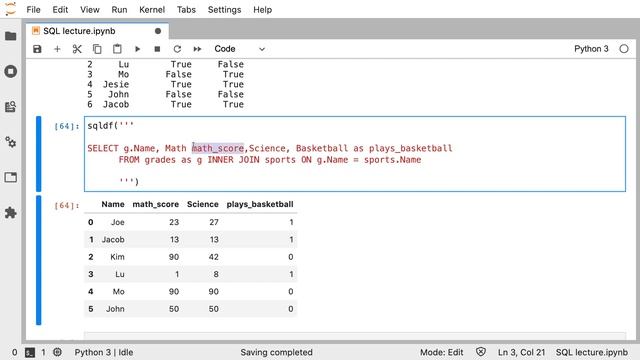This screenshot has width=640, height=360.
Task: Click the Joe cell in output table
Action: click(x=118, y=222)
